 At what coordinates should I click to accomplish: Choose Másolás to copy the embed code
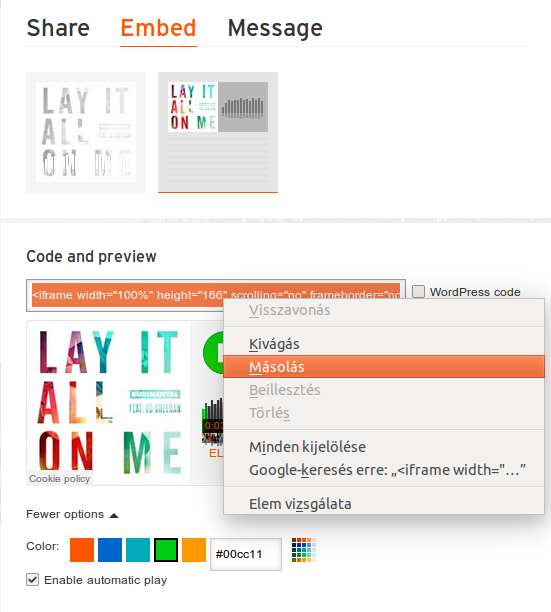tap(384, 366)
